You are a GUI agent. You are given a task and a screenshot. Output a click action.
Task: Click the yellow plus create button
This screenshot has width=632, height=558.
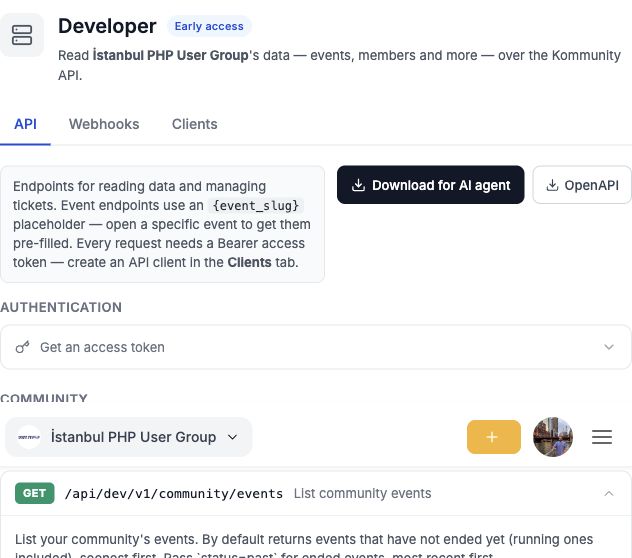point(494,437)
